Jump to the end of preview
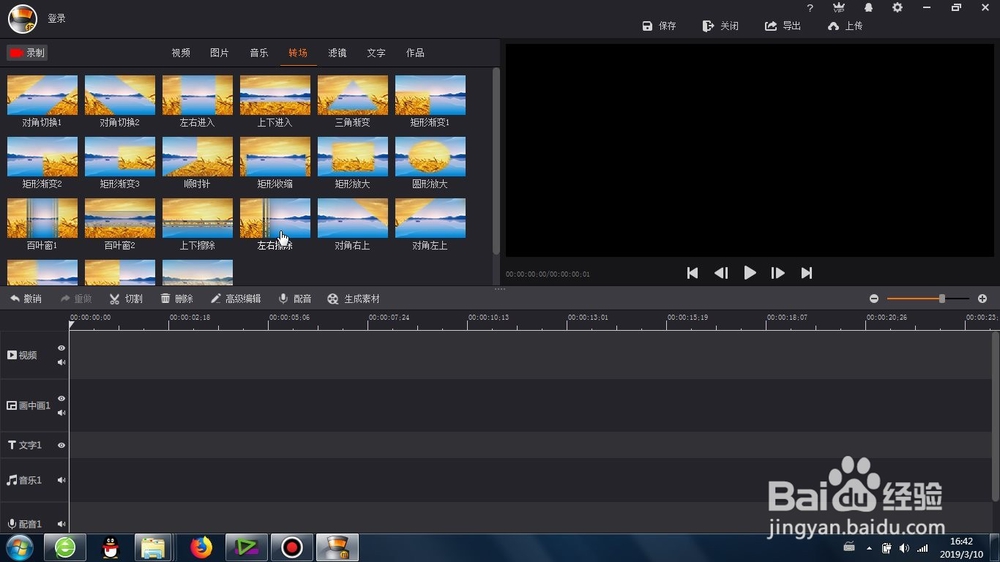This screenshot has width=1000, height=562. (807, 273)
